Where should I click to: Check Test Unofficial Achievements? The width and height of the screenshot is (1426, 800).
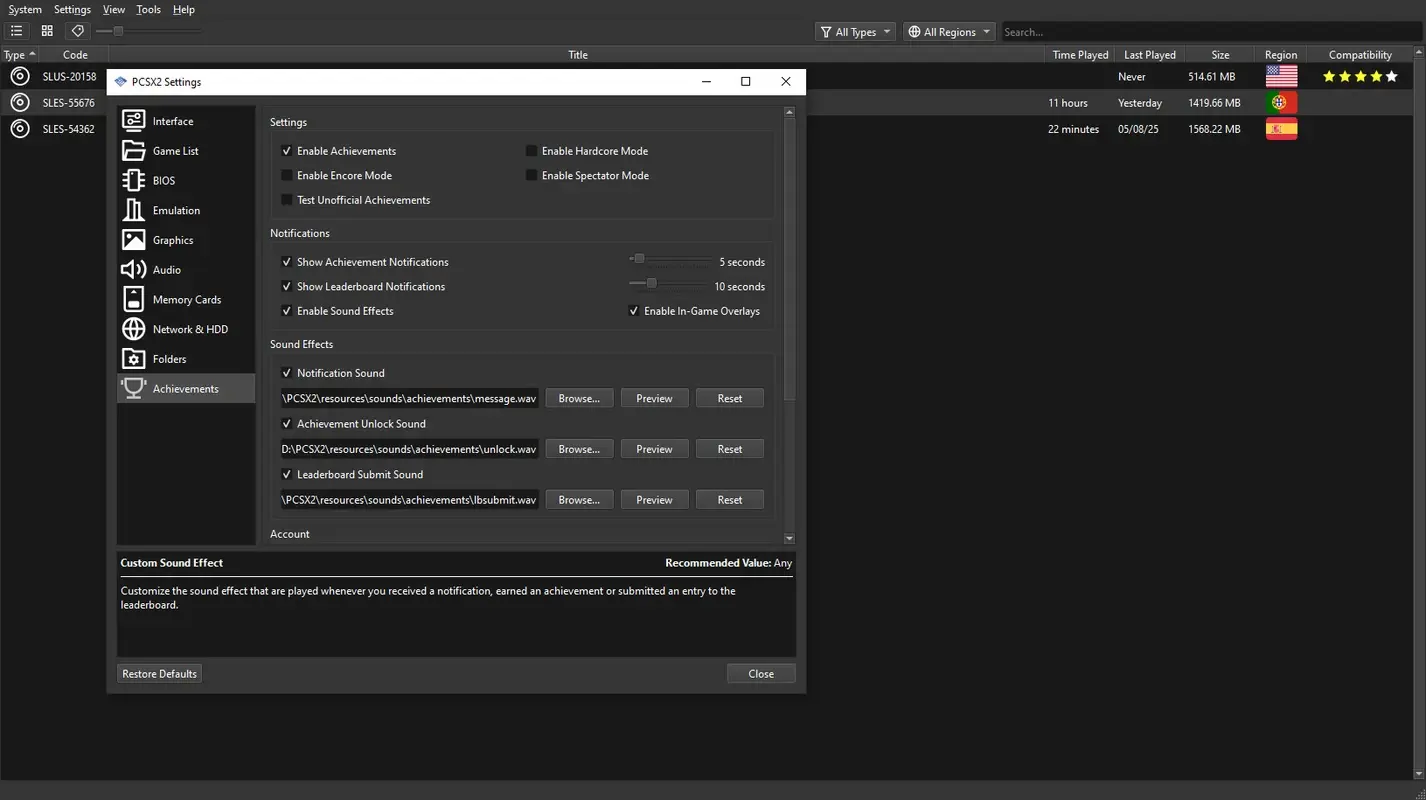tap(287, 199)
